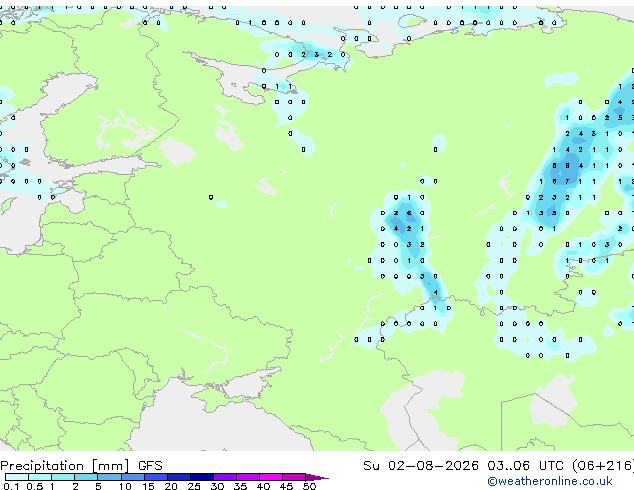Image resolution: width=634 pixels, height=490 pixels.
Task: Pick the 2–5 mm legend swatch
Action: click(86, 477)
